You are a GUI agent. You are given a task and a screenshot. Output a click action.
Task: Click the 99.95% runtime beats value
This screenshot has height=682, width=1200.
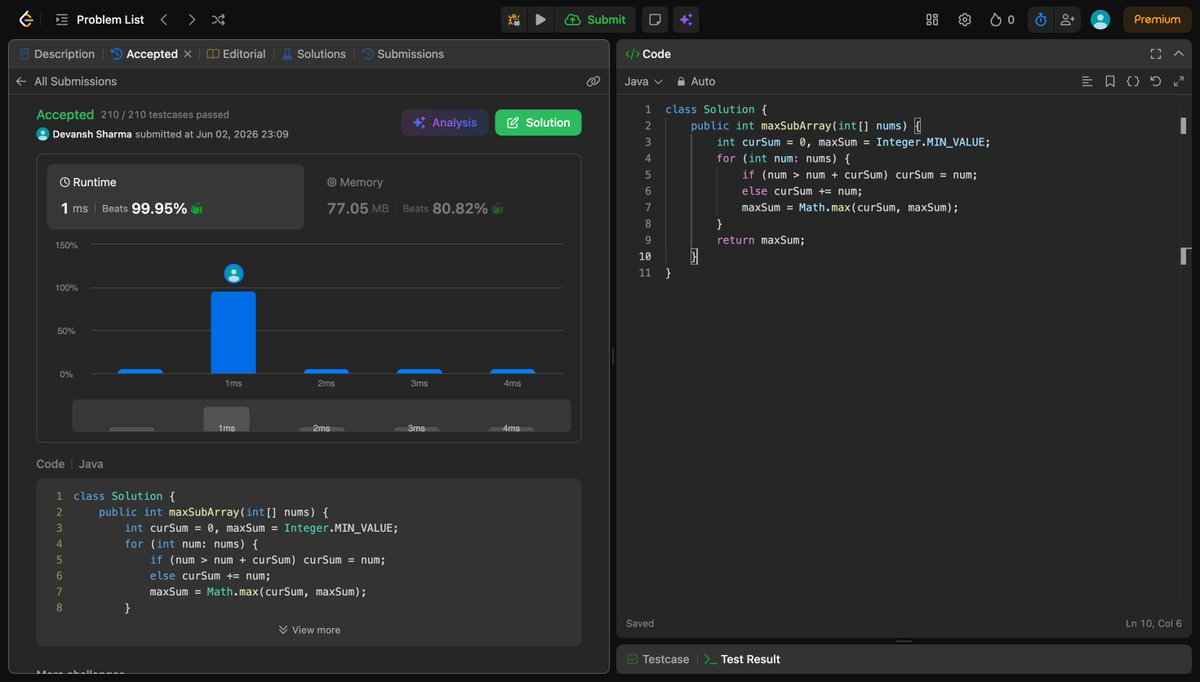coord(159,208)
